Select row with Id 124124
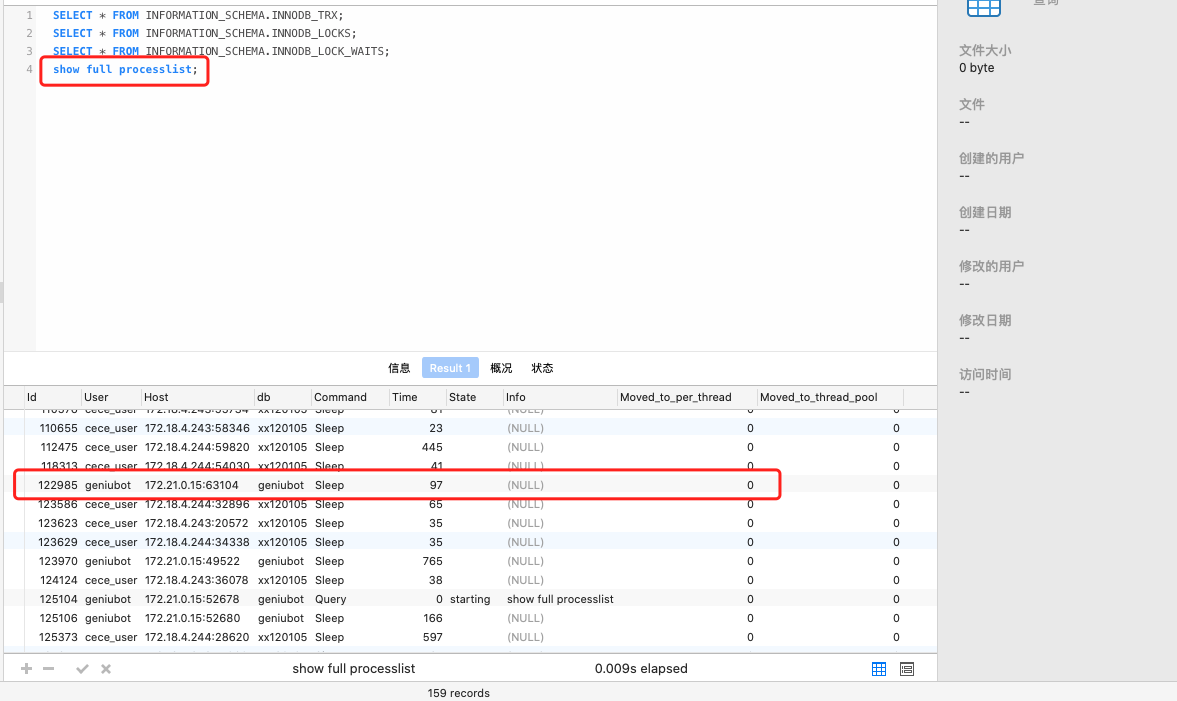This screenshot has height=701, width=1177. 470,580
